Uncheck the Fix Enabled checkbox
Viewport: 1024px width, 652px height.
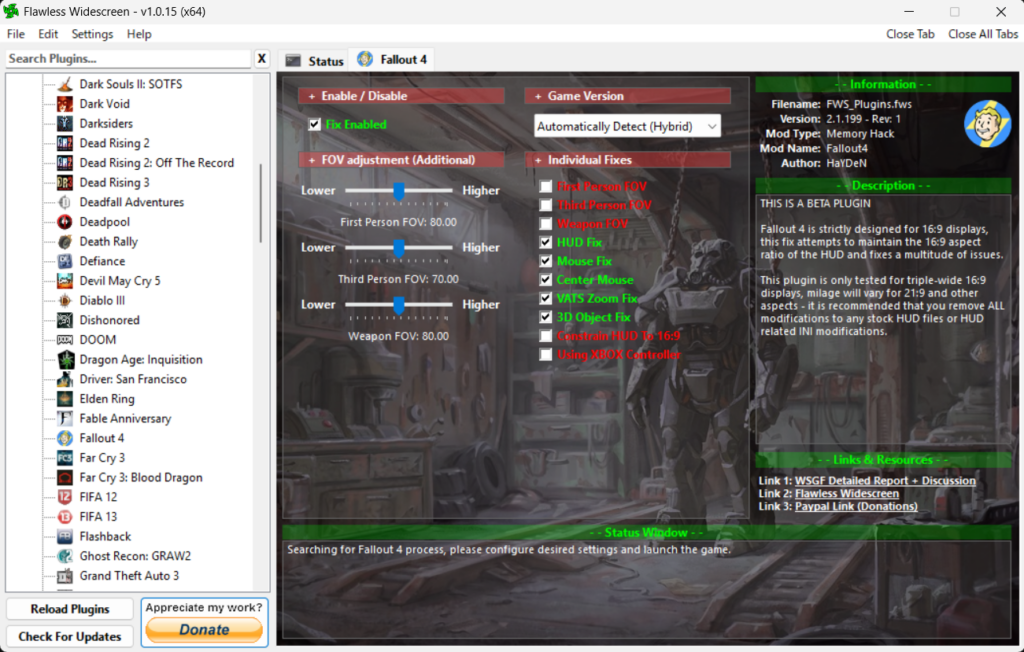315,124
